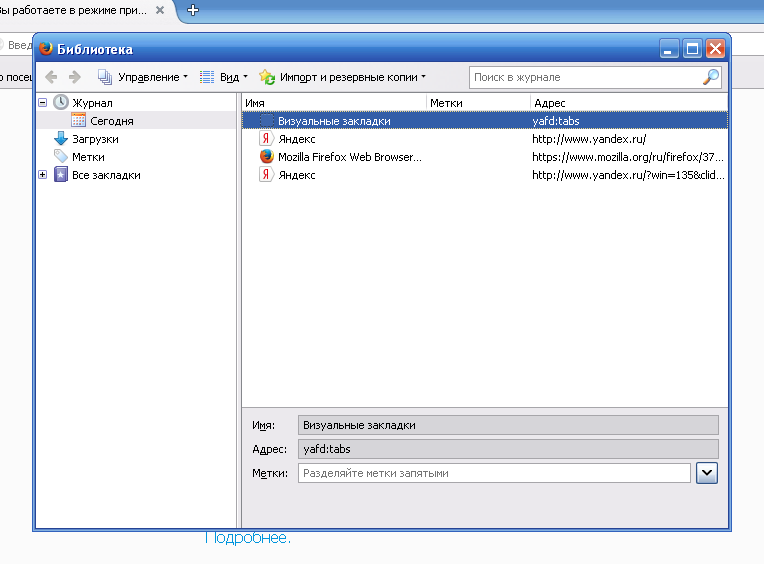This screenshot has width=764, height=564.
Task: Go forward with the right arrow toolbar icon
Action: coord(75,77)
